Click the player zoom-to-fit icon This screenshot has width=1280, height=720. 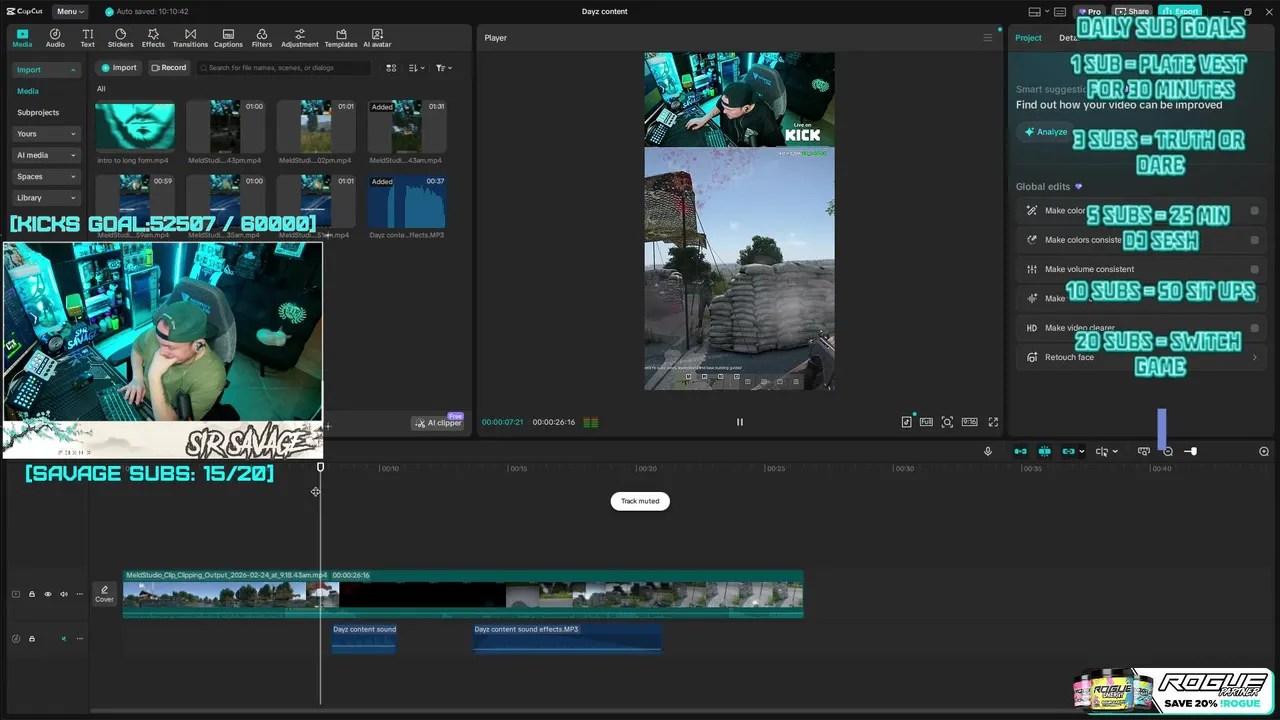click(x=947, y=422)
